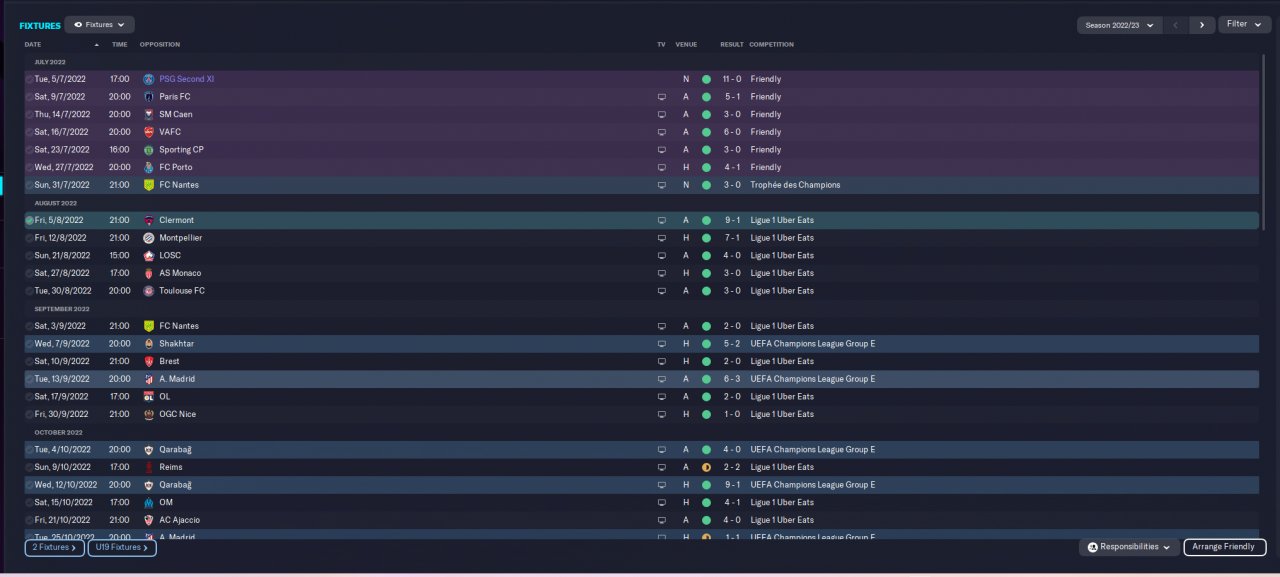Image resolution: width=1280 pixels, height=577 pixels.
Task: Click the green result dot for Clermont match
Action: coord(706,220)
